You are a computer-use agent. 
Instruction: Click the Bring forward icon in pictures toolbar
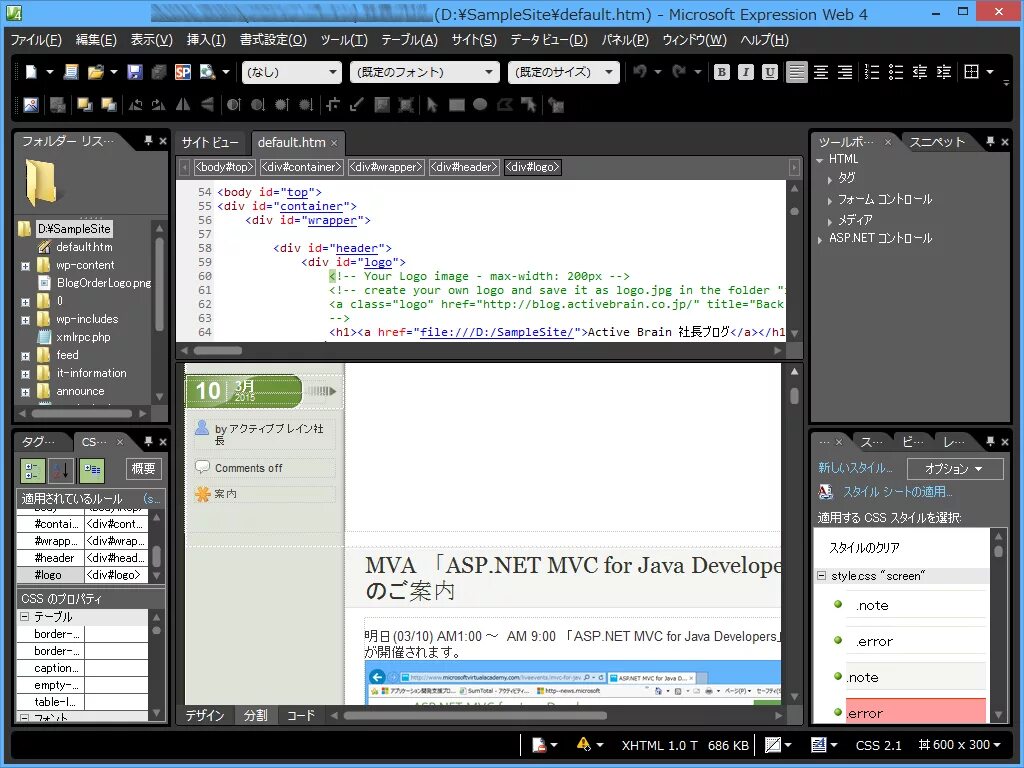click(84, 104)
